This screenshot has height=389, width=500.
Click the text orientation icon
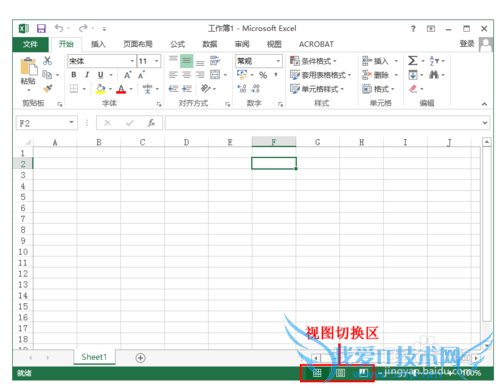click(205, 88)
